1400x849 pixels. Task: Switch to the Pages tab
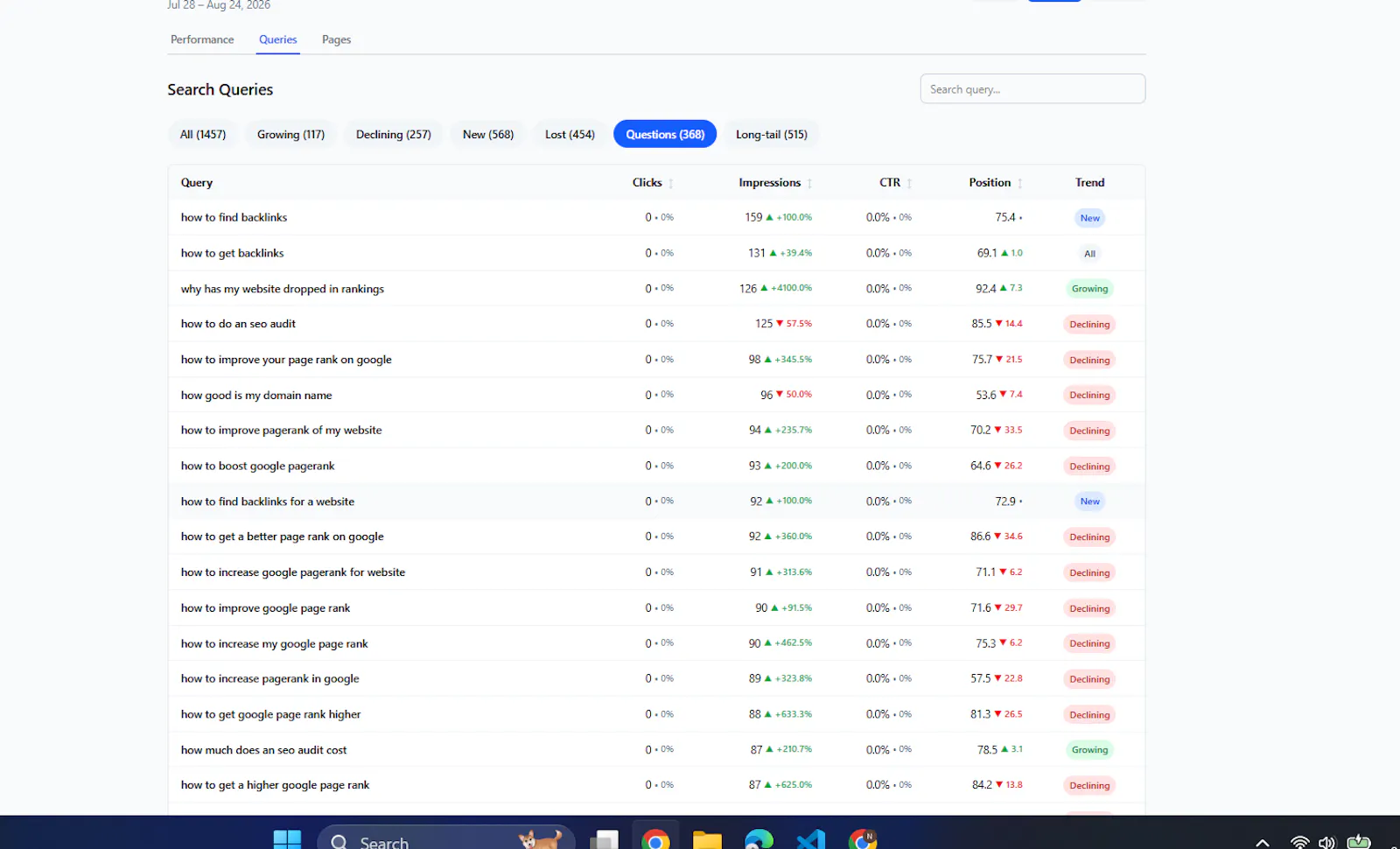[336, 39]
